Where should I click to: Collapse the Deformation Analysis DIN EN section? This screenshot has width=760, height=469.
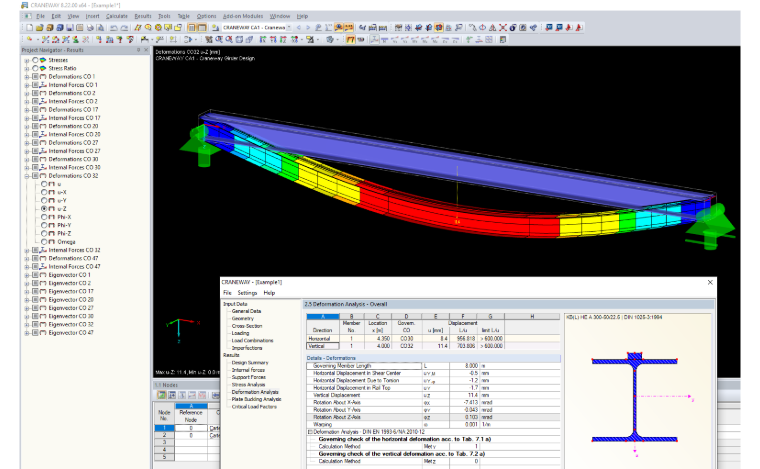(x=310, y=432)
